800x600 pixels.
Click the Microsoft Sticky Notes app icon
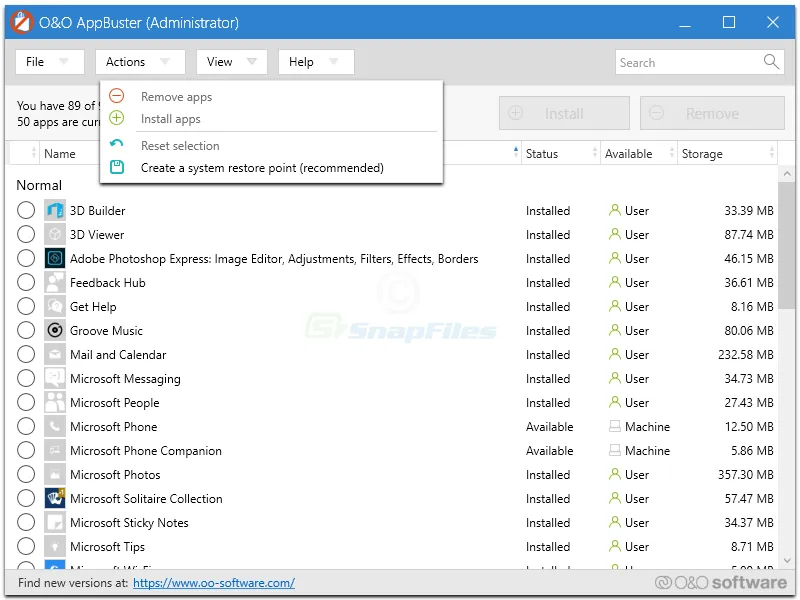pos(55,522)
